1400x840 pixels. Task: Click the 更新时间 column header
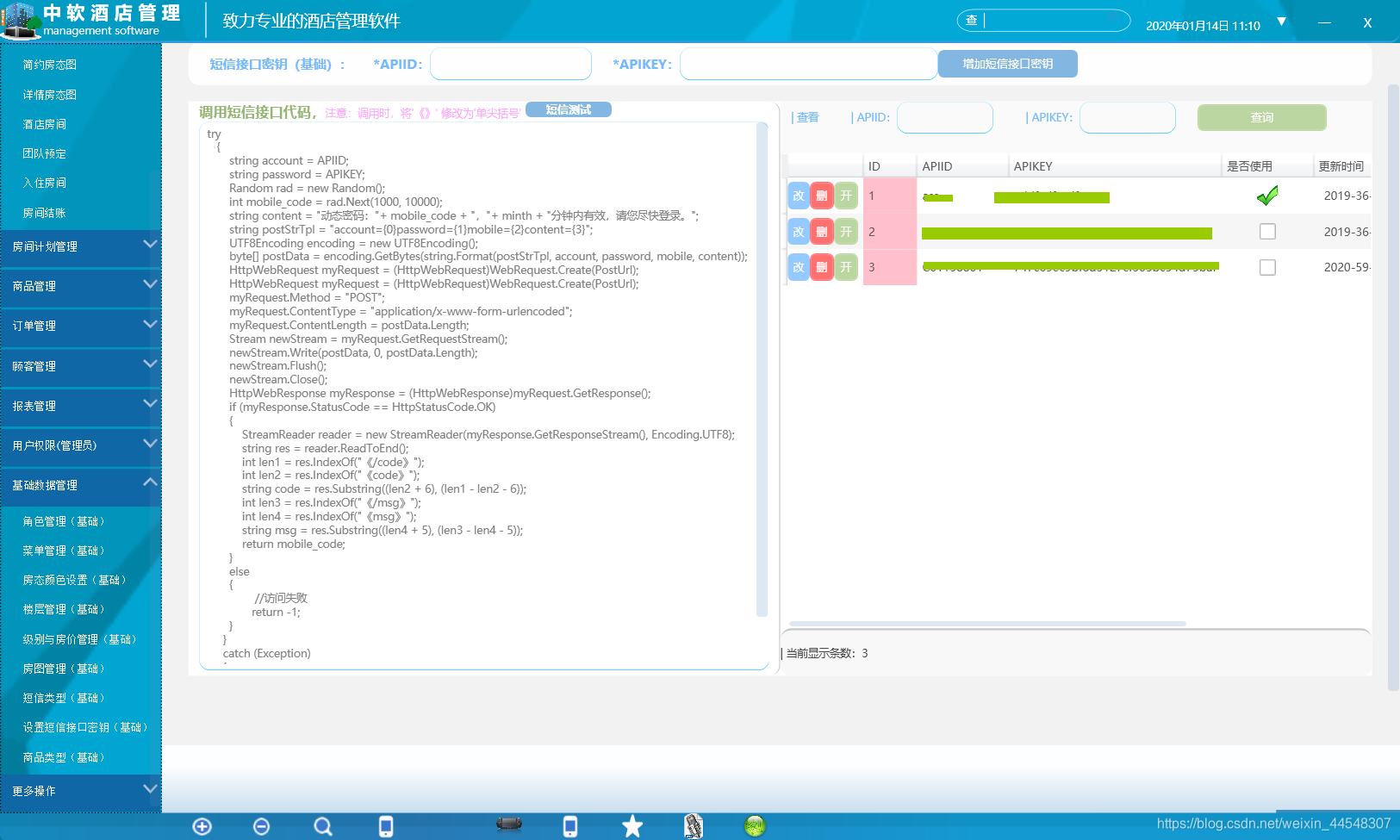pyautogui.click(x=1341, y=166)
